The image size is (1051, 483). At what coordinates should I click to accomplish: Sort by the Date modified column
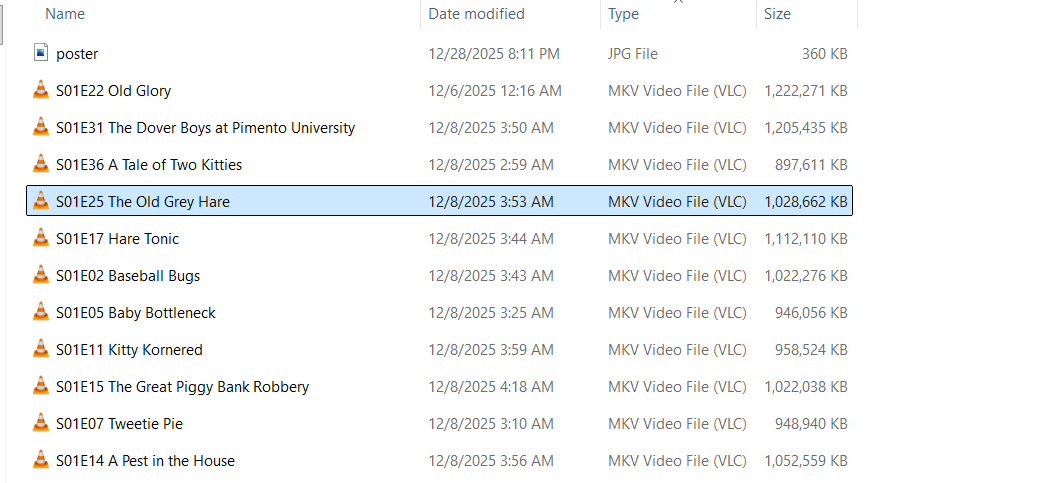click(x=476, y=14)
